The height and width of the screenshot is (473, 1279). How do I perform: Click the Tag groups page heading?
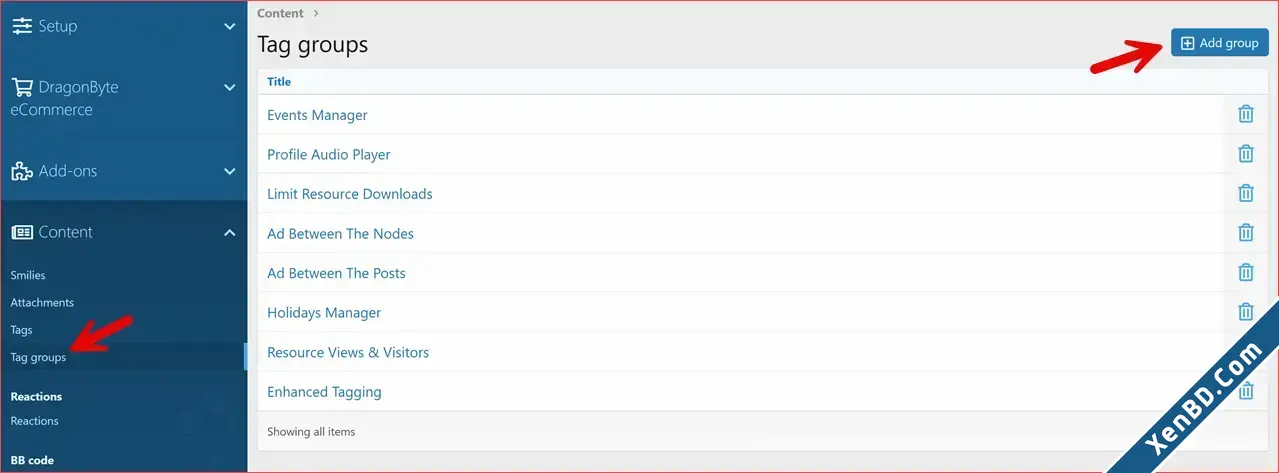313,45
